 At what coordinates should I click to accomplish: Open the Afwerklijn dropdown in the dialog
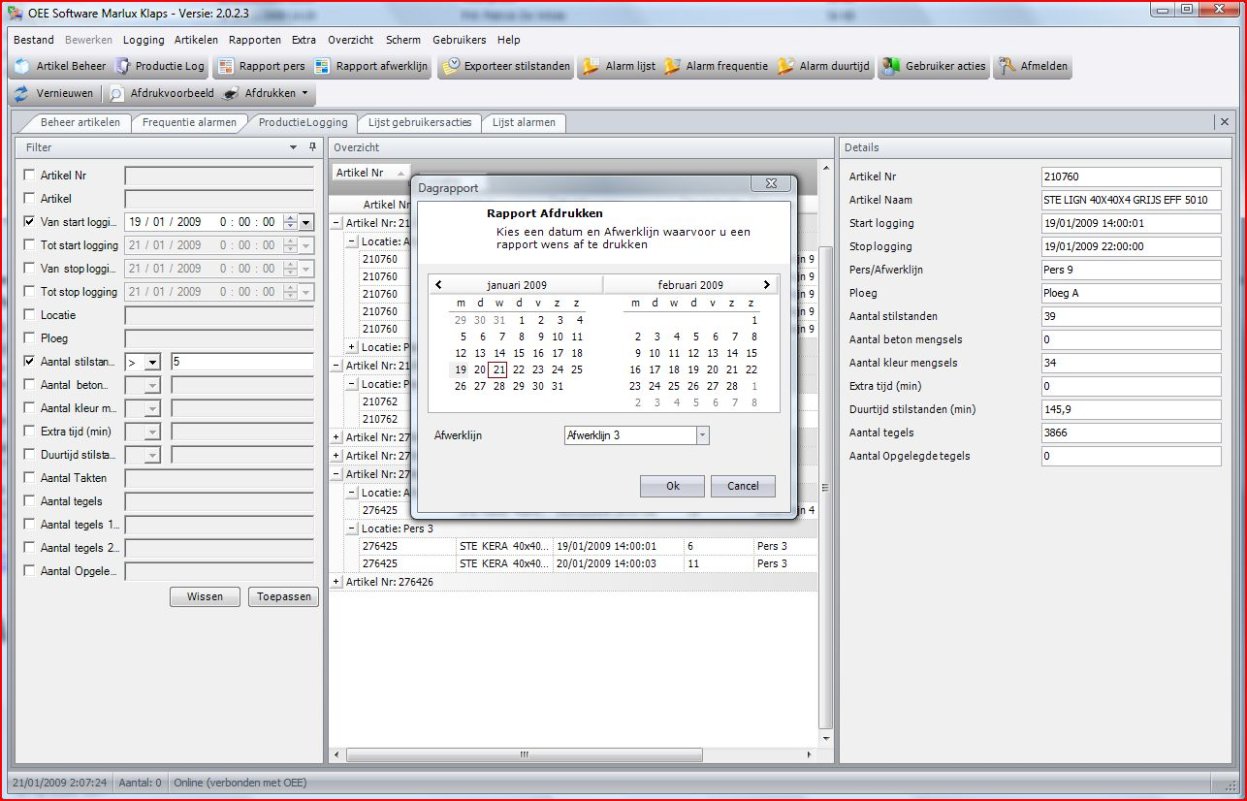pyautogui.click(x=702, y=435)
